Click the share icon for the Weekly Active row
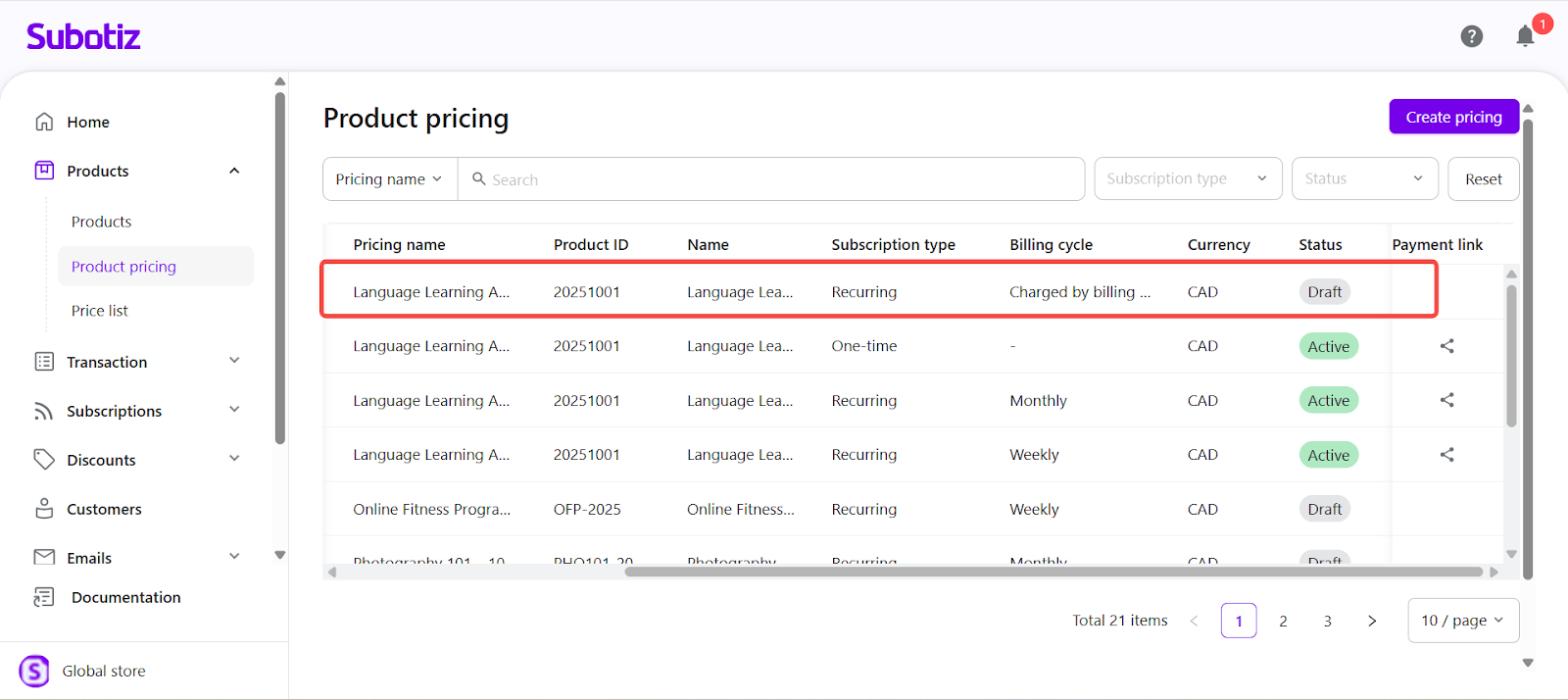 (1446, 455)
